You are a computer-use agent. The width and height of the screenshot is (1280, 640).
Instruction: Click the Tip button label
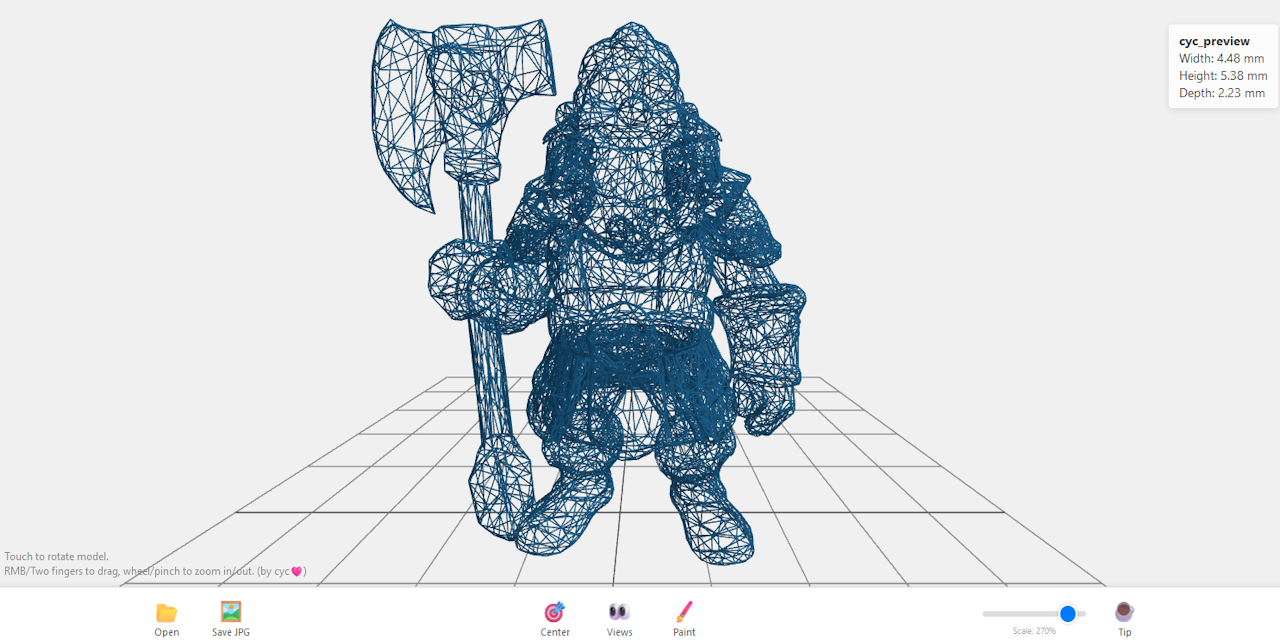tap(1124, 632)
